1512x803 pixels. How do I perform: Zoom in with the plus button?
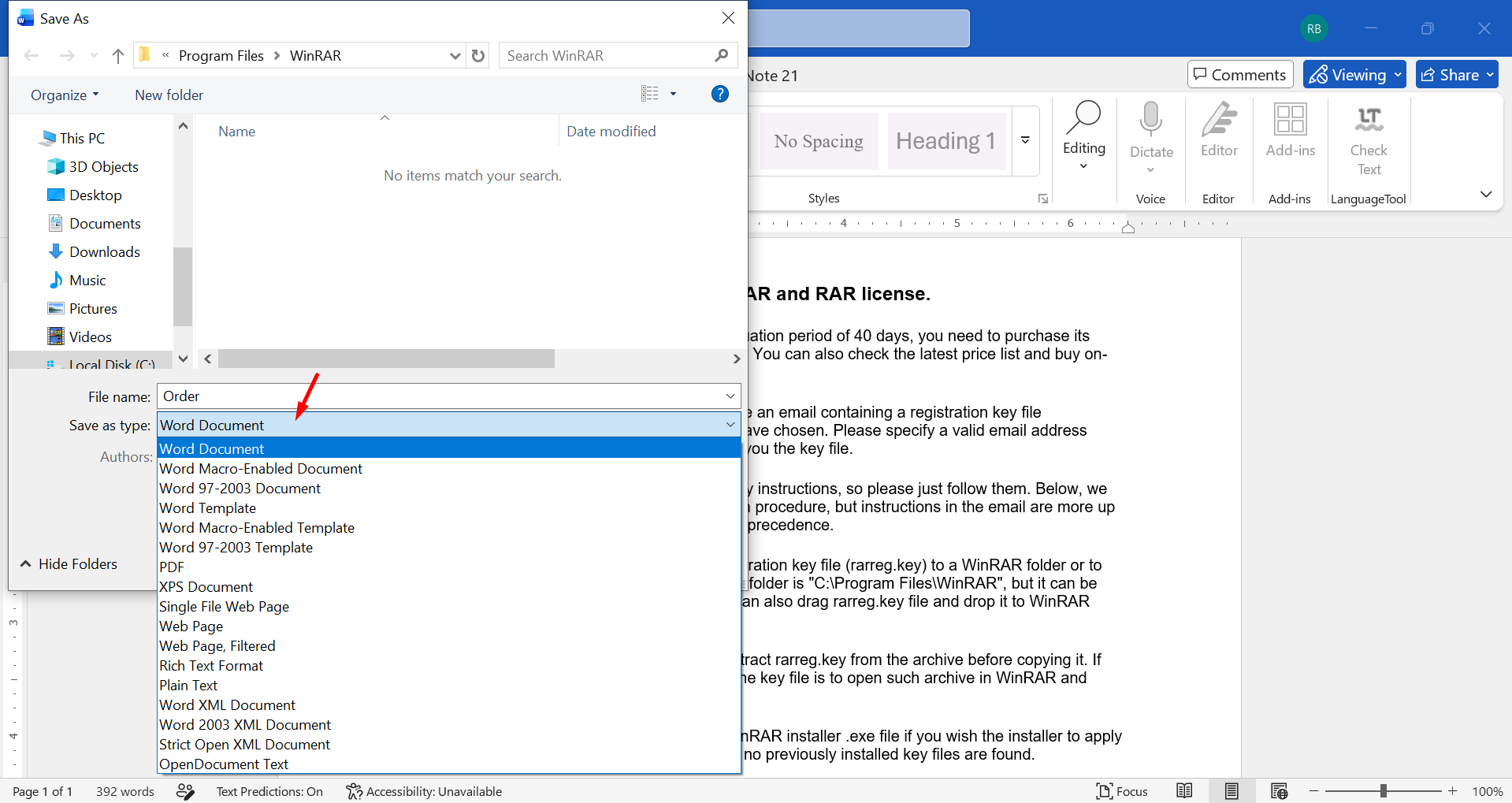[x=1452, y=790]
